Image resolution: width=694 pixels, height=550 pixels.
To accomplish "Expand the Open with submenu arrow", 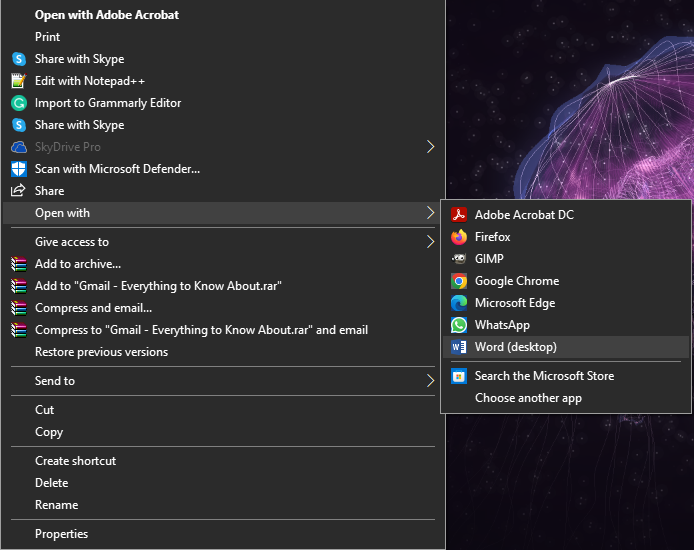I will [x=430, y=213].
